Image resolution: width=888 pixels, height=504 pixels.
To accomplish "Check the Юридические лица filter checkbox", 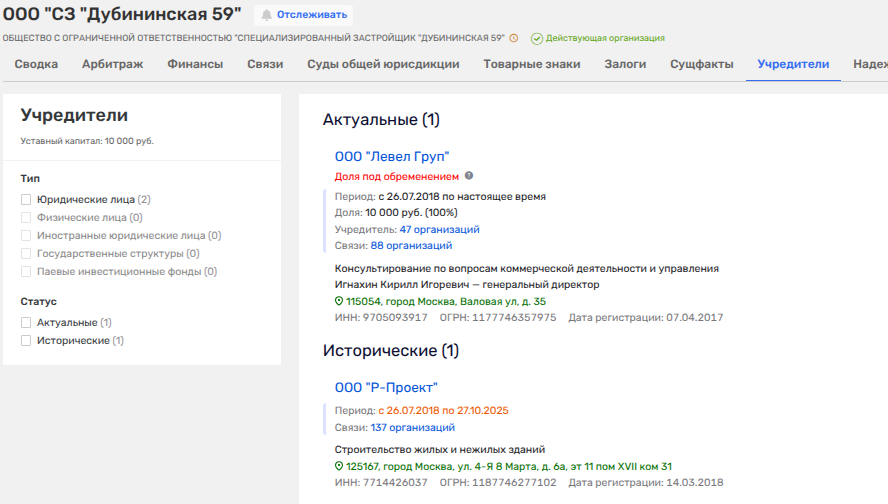I will pyautogui.click(x=27, y=200).
